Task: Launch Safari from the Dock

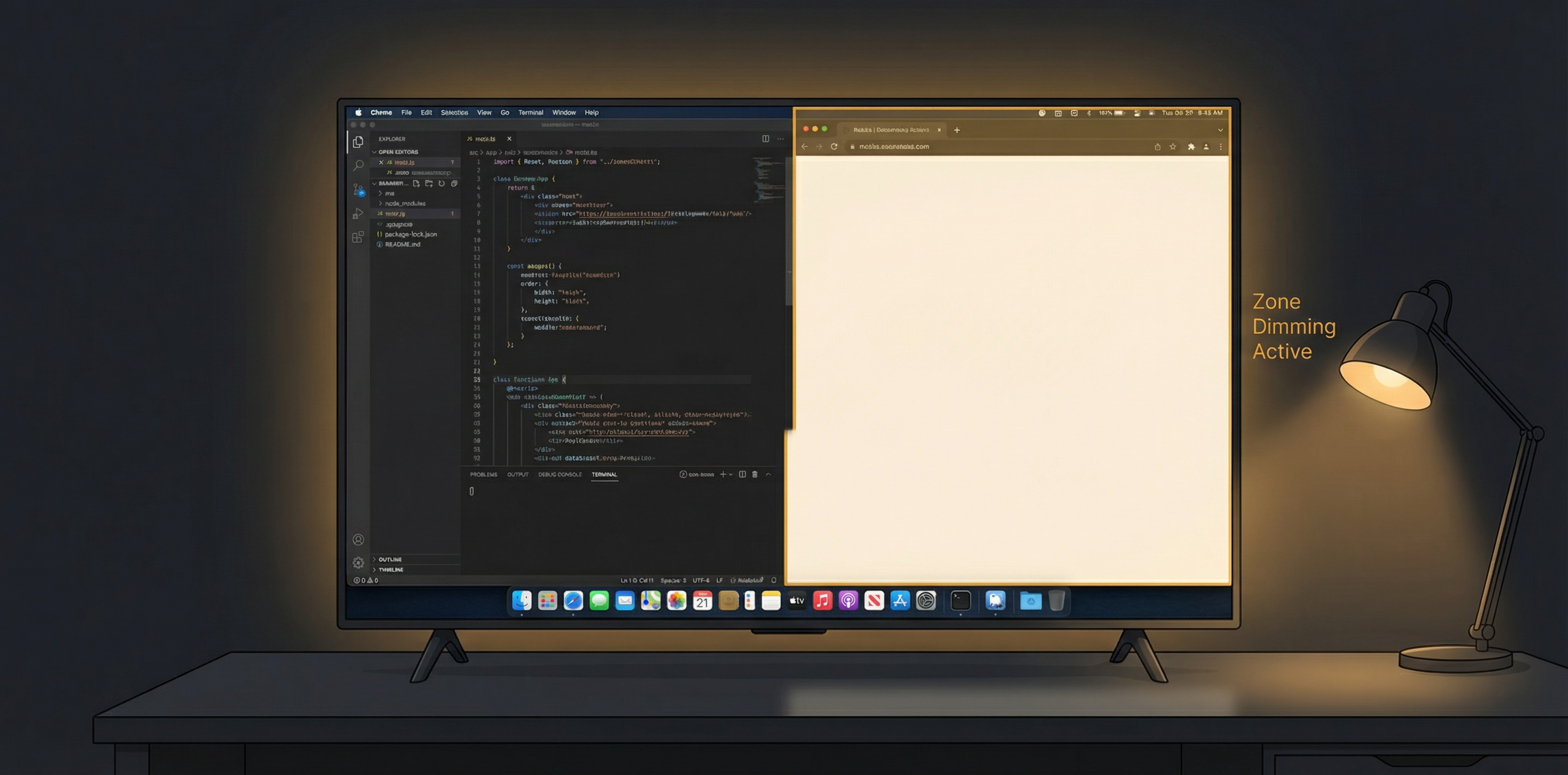Action: click(573, 601)
